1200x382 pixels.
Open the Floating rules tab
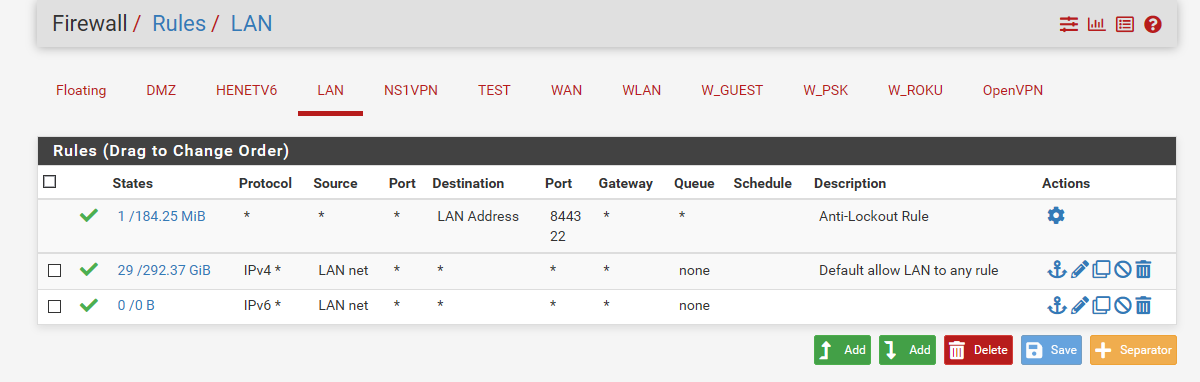(x=81, y=90)
